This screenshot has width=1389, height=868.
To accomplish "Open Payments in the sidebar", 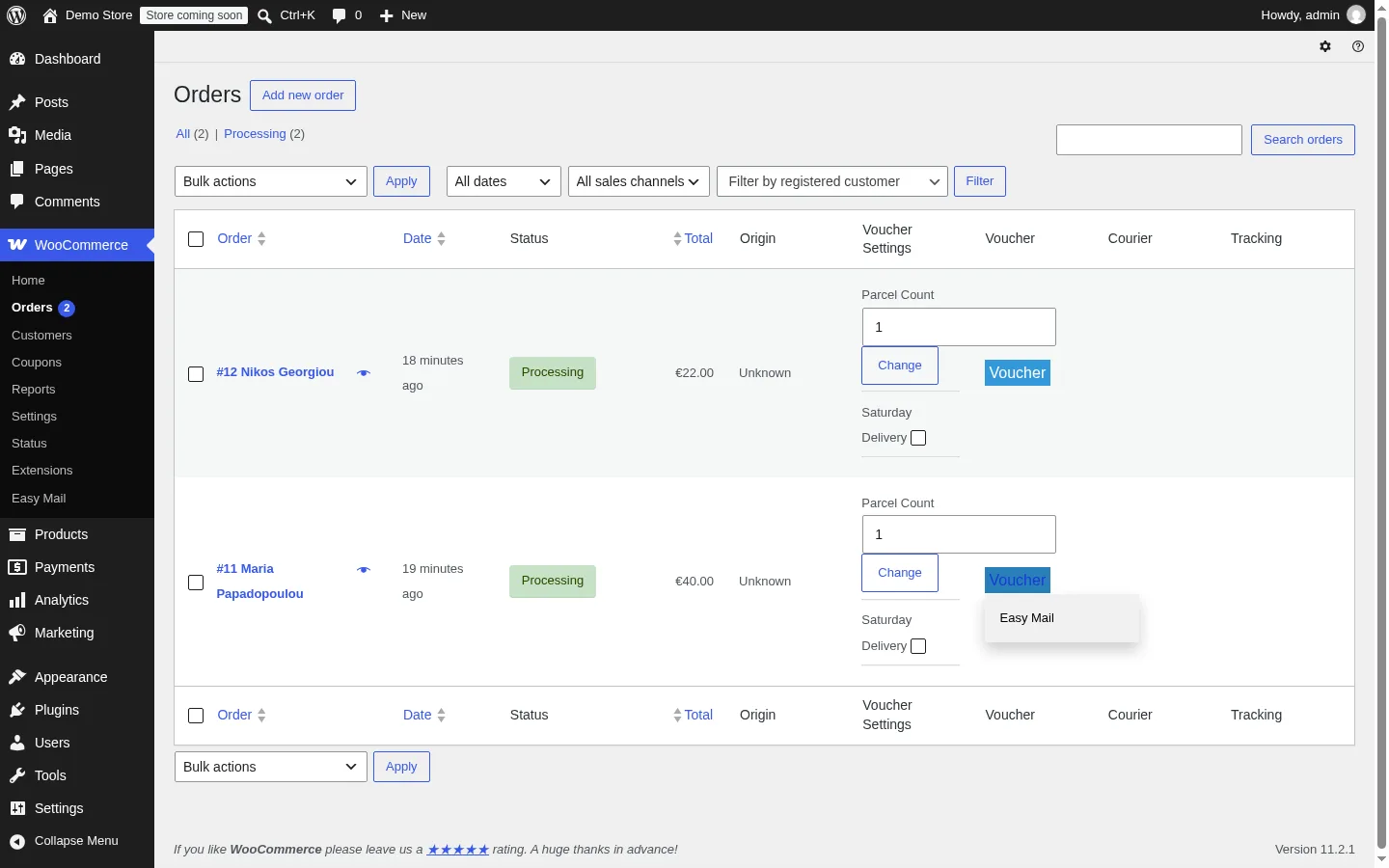I will [x=77, y=567].
